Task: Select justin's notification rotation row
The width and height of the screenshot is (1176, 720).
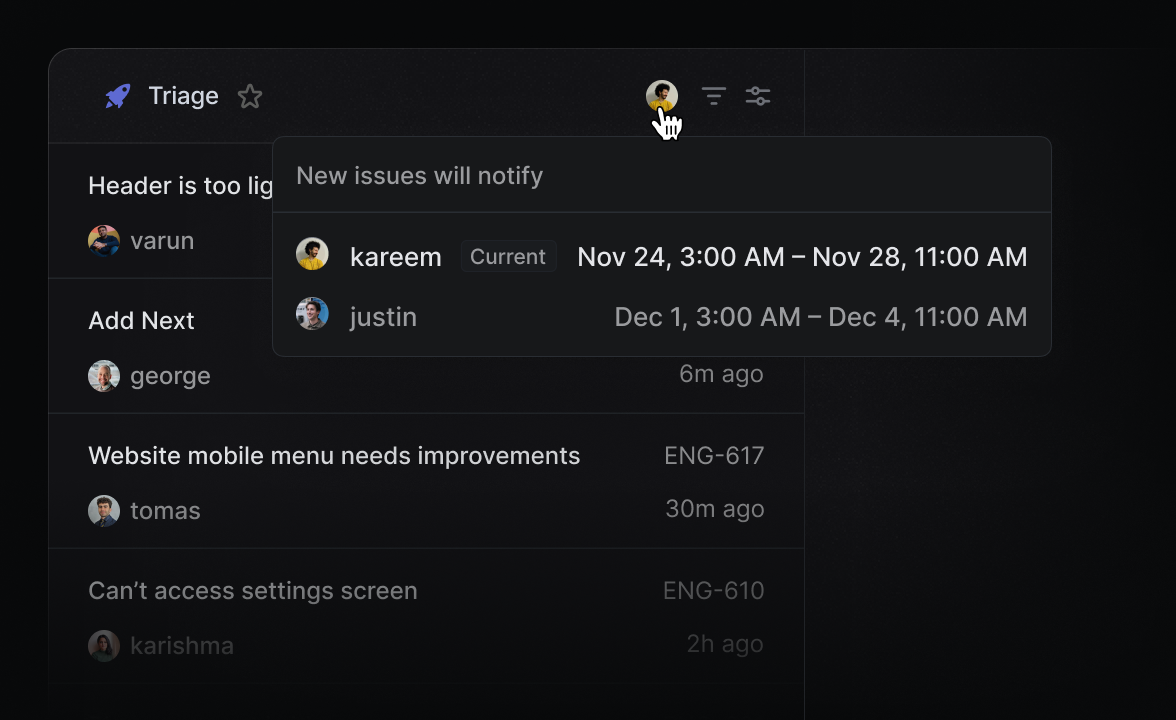Action: (662, 316)
